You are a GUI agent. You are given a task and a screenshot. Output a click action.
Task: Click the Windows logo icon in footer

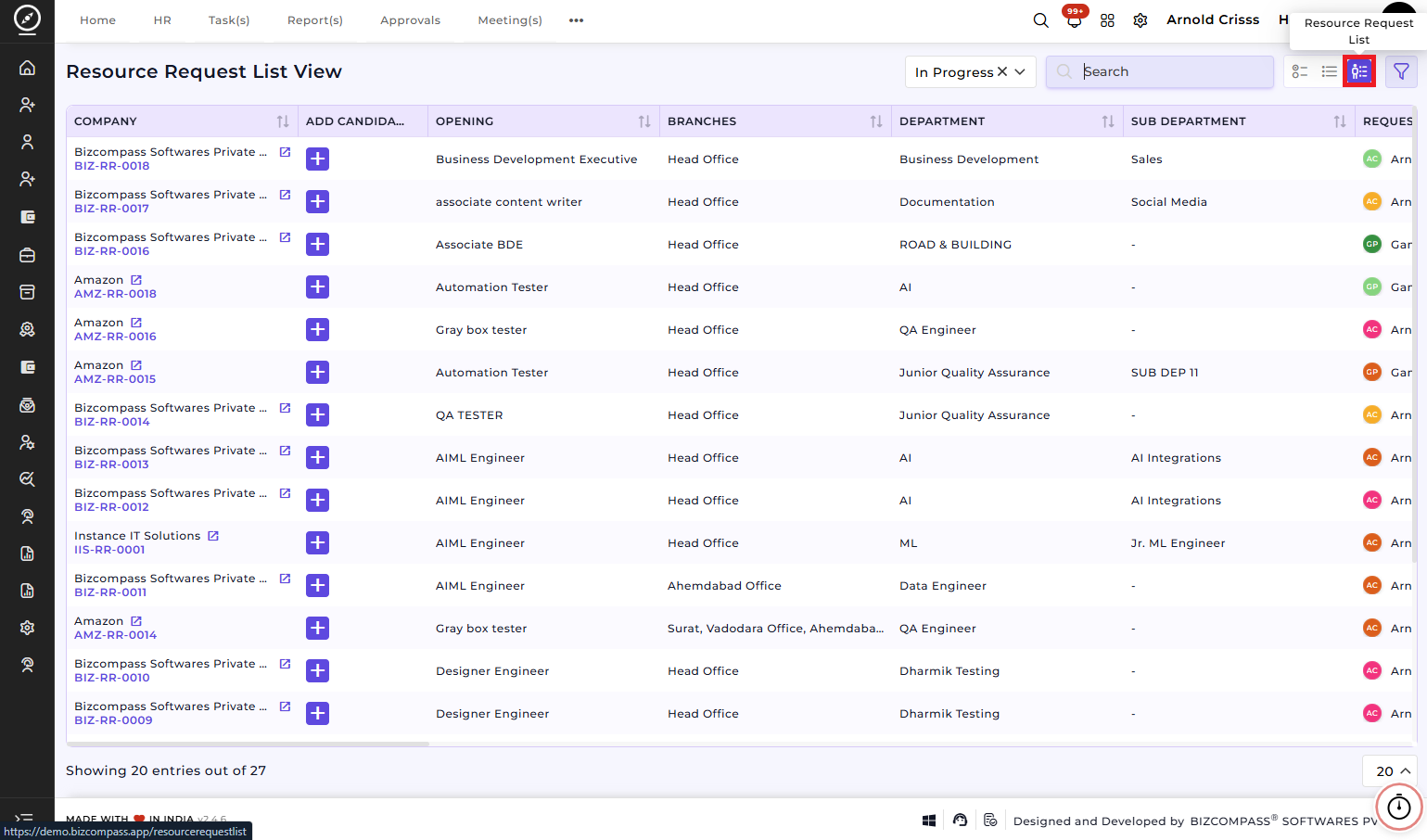929,821
